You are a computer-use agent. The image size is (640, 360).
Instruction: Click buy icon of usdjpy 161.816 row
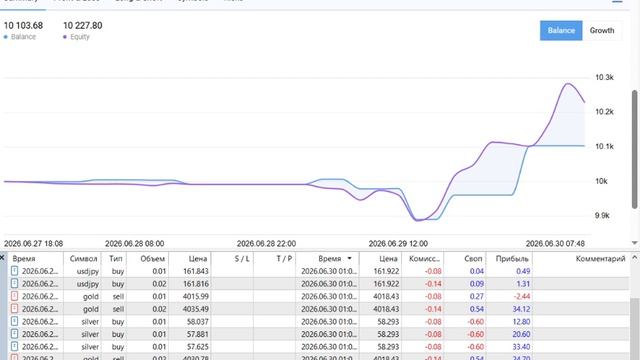[14, 284]
